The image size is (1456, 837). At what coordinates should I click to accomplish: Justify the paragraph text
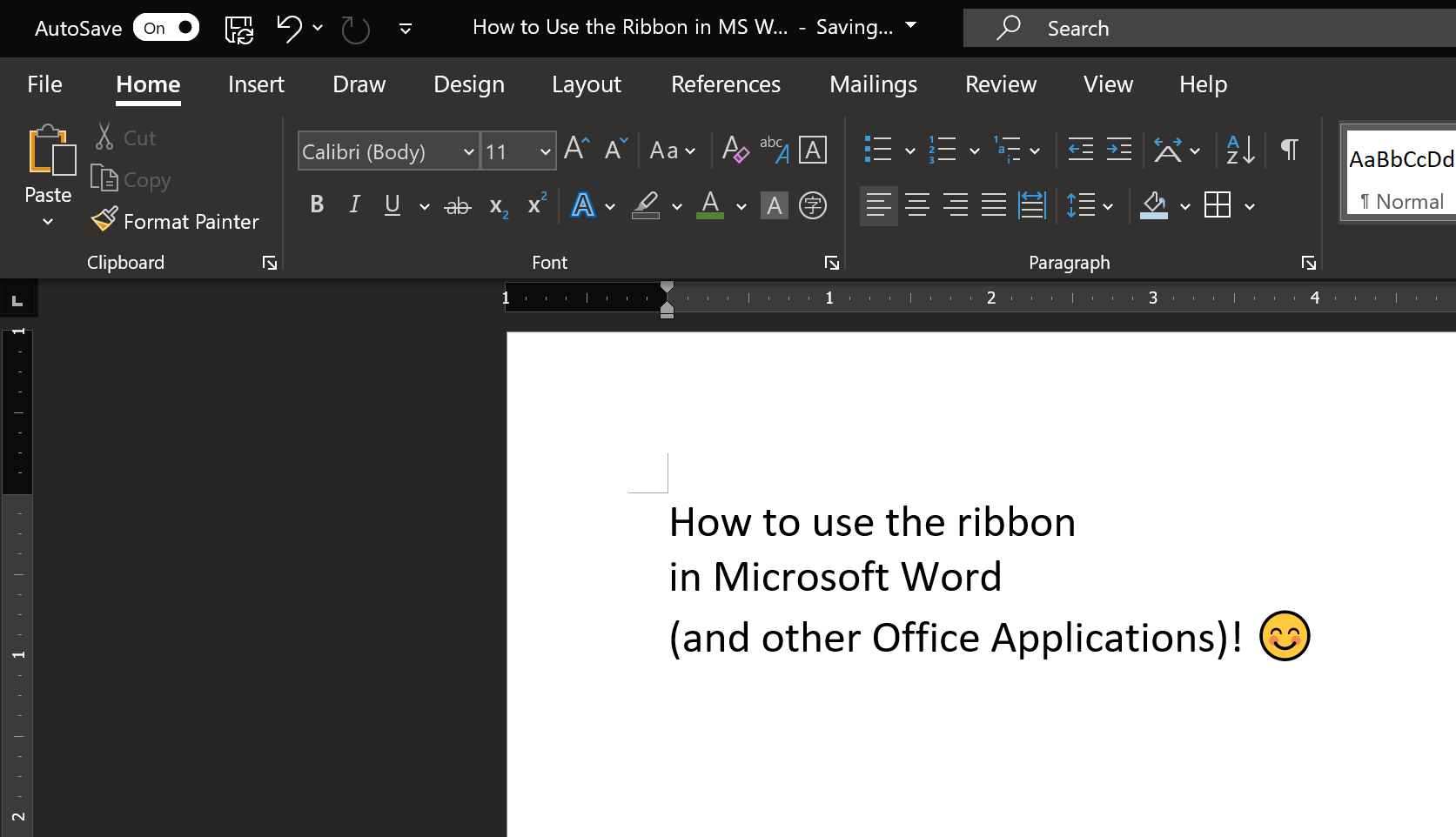pyautogui.click(x=994, y=205)
